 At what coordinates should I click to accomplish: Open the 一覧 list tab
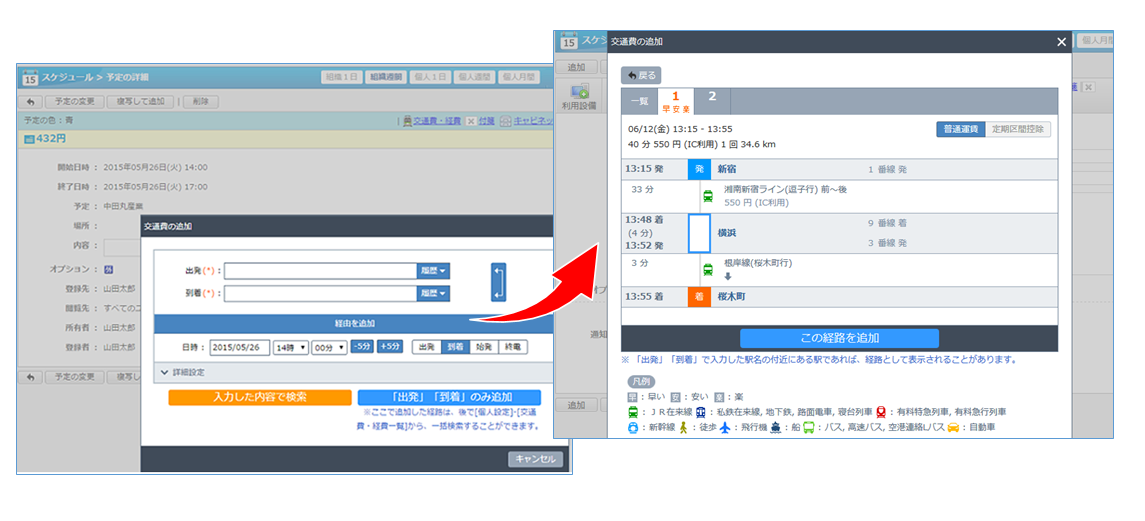(639, 101)
